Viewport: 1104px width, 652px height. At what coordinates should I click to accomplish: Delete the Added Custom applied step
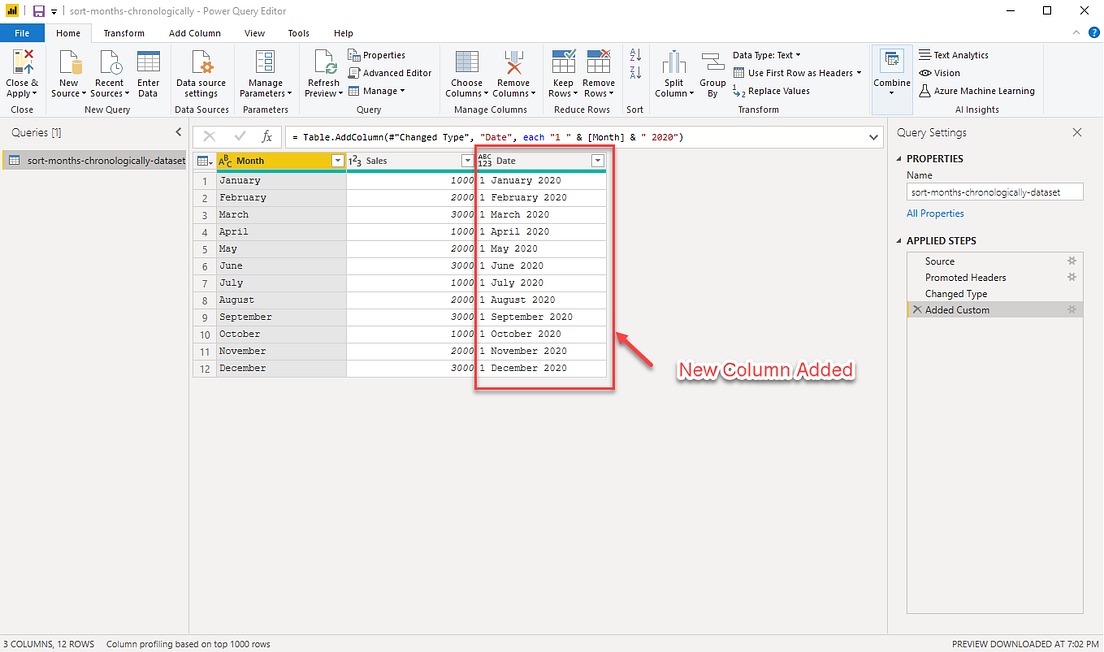tap(917, 309)
